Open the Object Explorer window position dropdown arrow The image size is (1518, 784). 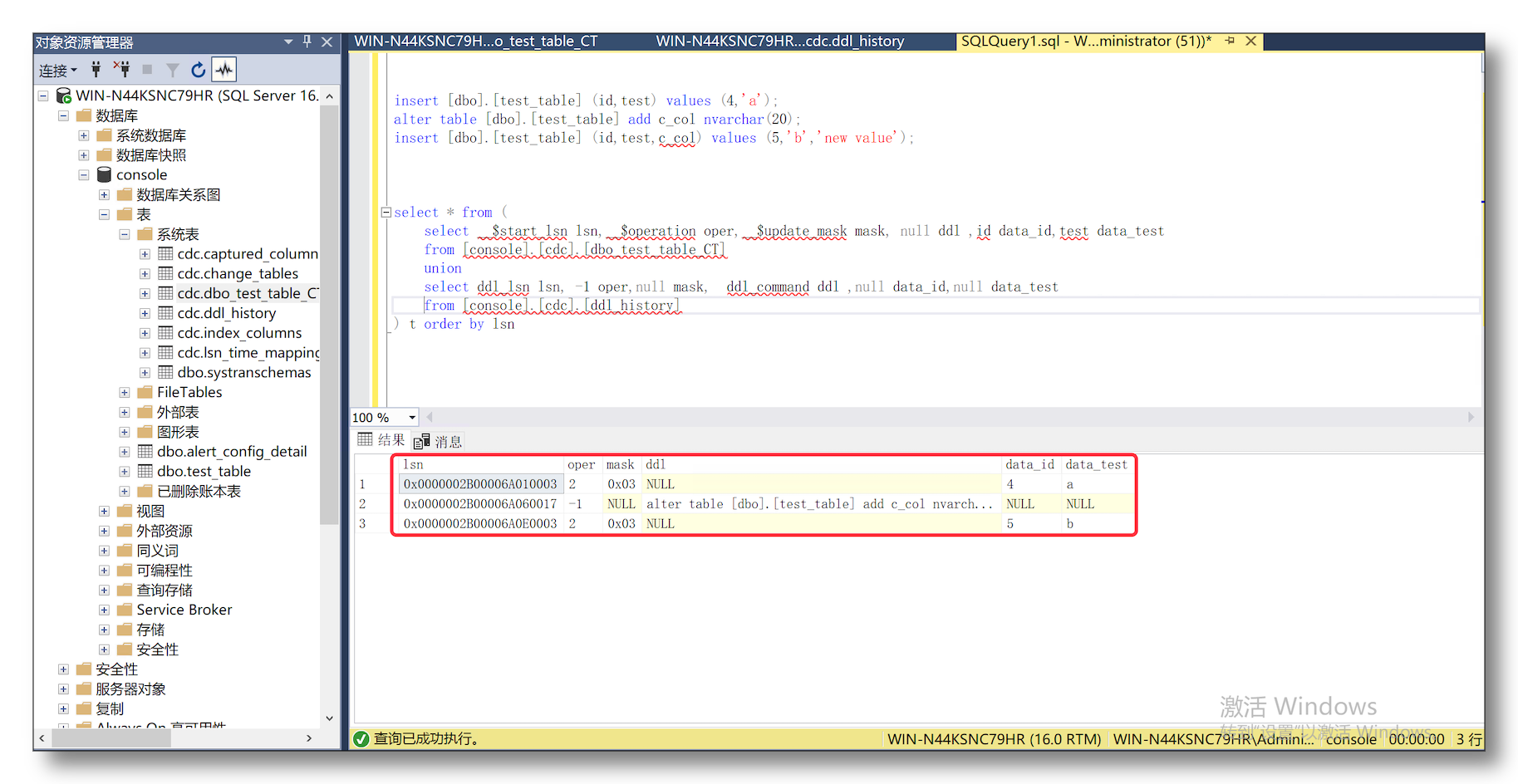pyautogui.click(x=288, y=41)
